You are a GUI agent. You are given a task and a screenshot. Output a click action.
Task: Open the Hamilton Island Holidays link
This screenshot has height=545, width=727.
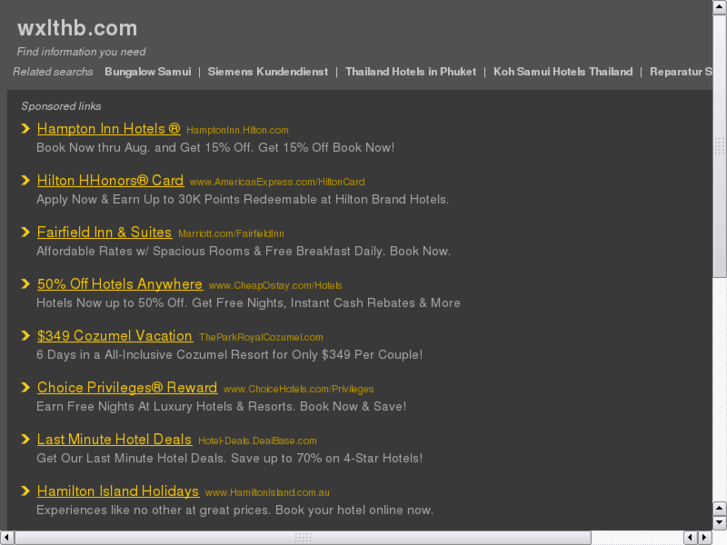tap(118, 491)
